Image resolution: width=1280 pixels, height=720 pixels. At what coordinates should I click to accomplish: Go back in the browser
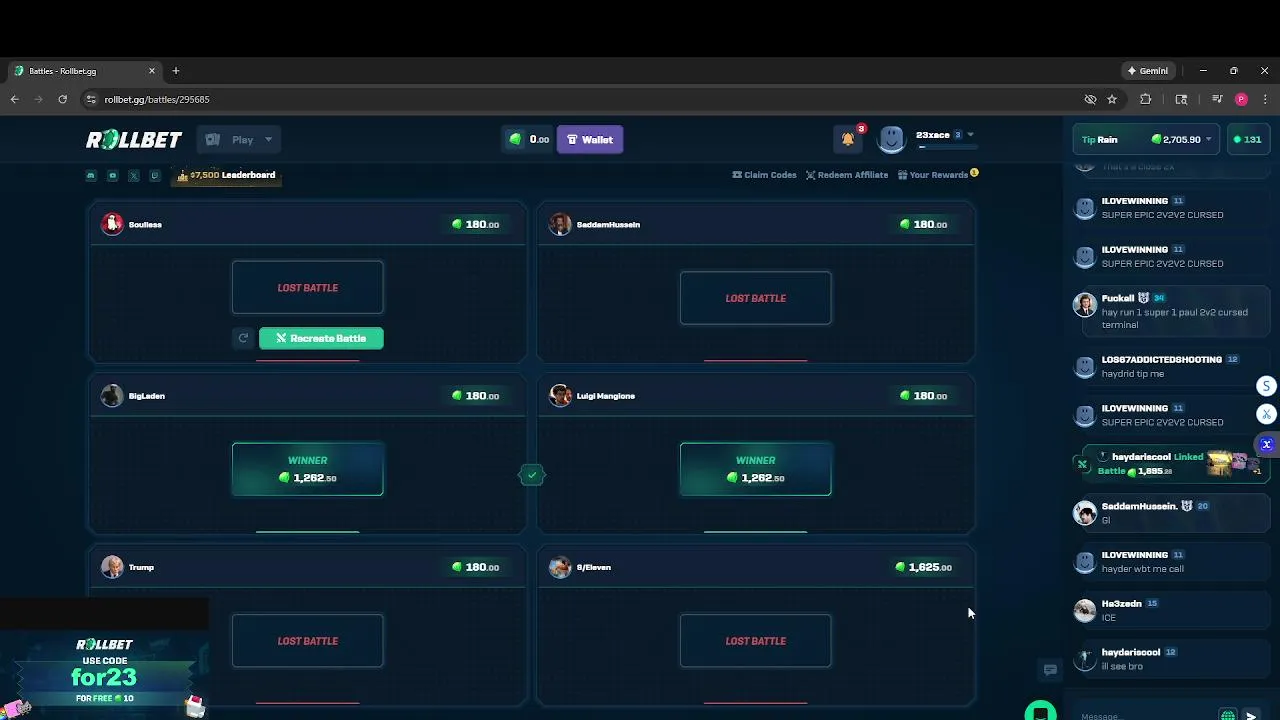[14, 99]
